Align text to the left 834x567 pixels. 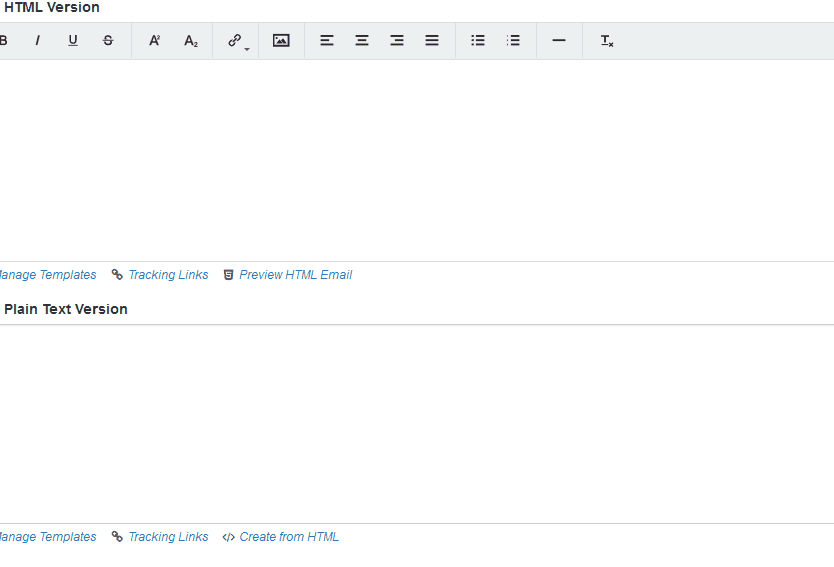coord(327,41)
